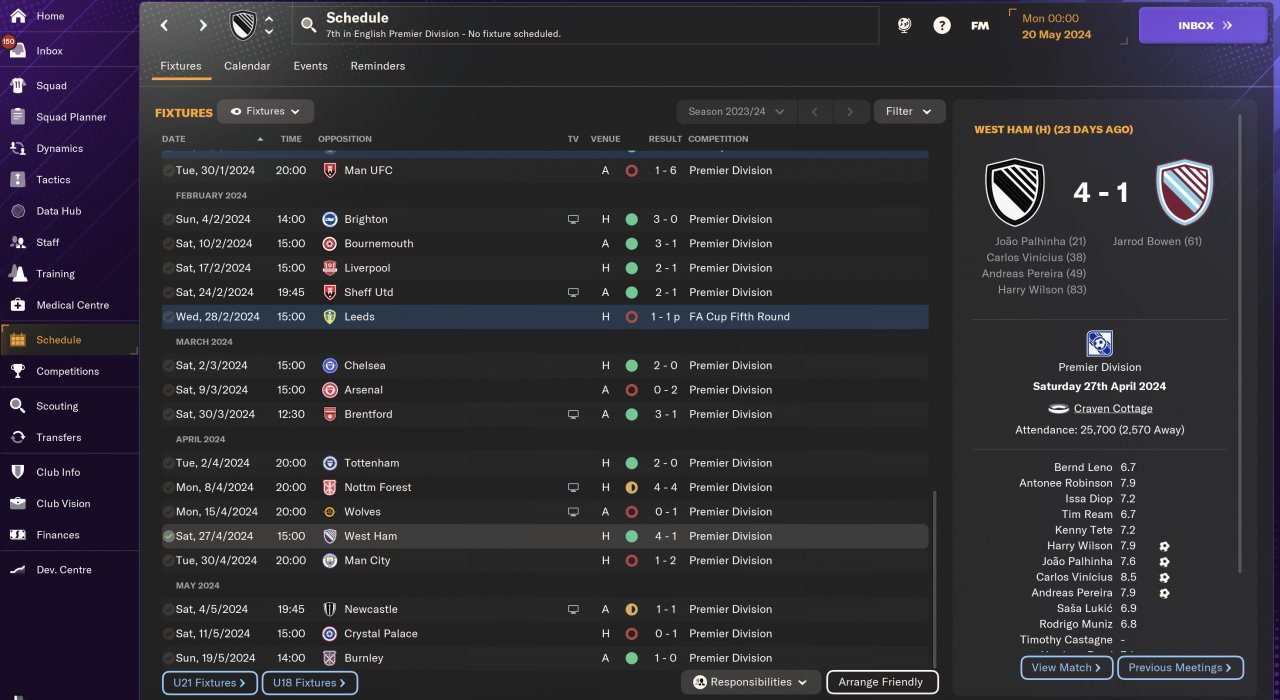Toggle reminder circle for Leeds fixture
Screen dimensions: 1280x700
click(168, 317)
